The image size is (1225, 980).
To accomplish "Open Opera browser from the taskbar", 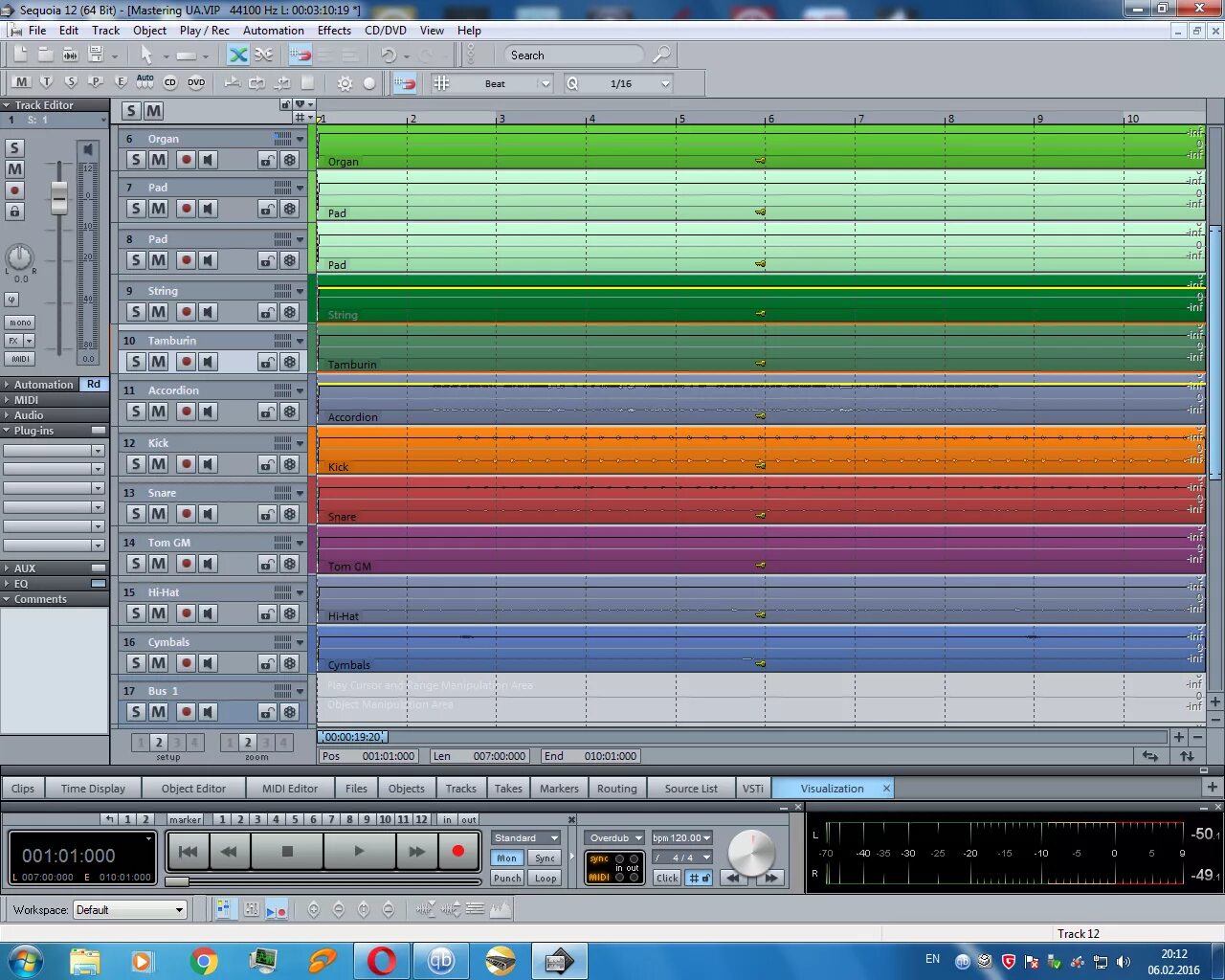I will pos(381,961).
